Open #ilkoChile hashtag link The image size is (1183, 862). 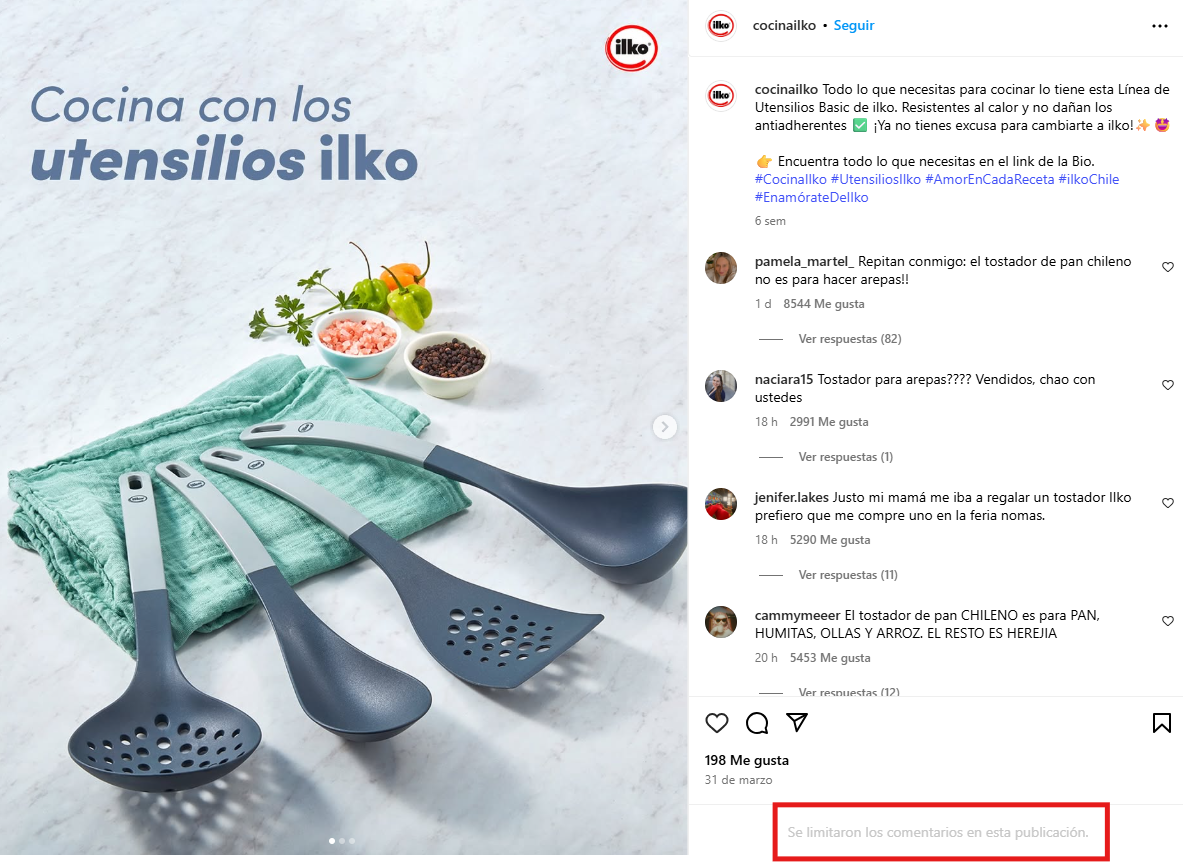point(1089,179)
